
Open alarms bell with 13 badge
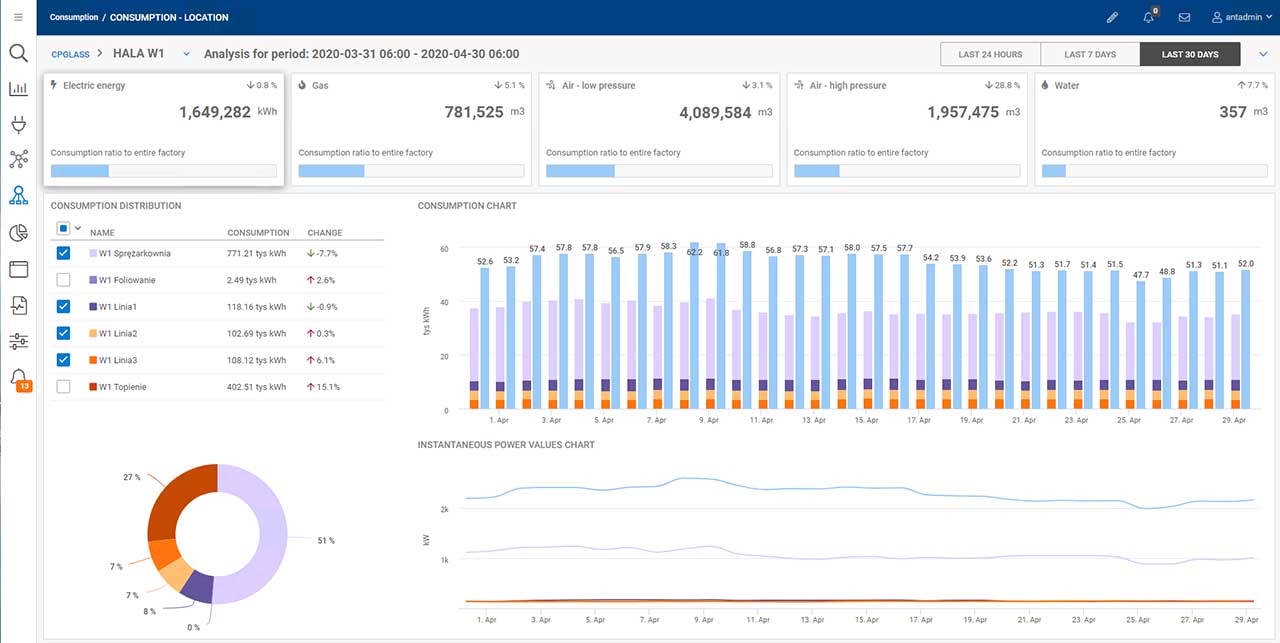pos(18,377)
